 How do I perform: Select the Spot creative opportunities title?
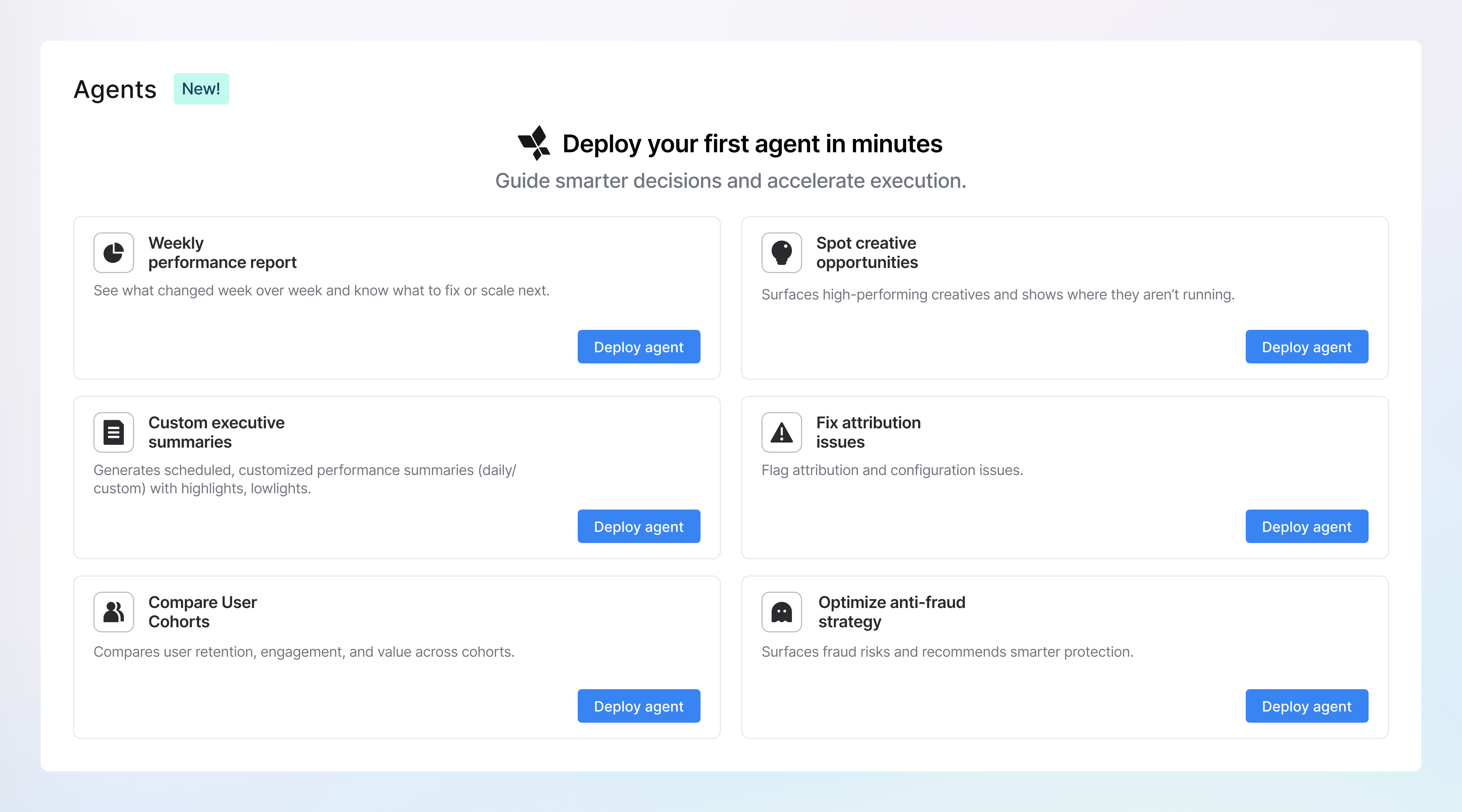pyautogui.click(x=867, y=252)
